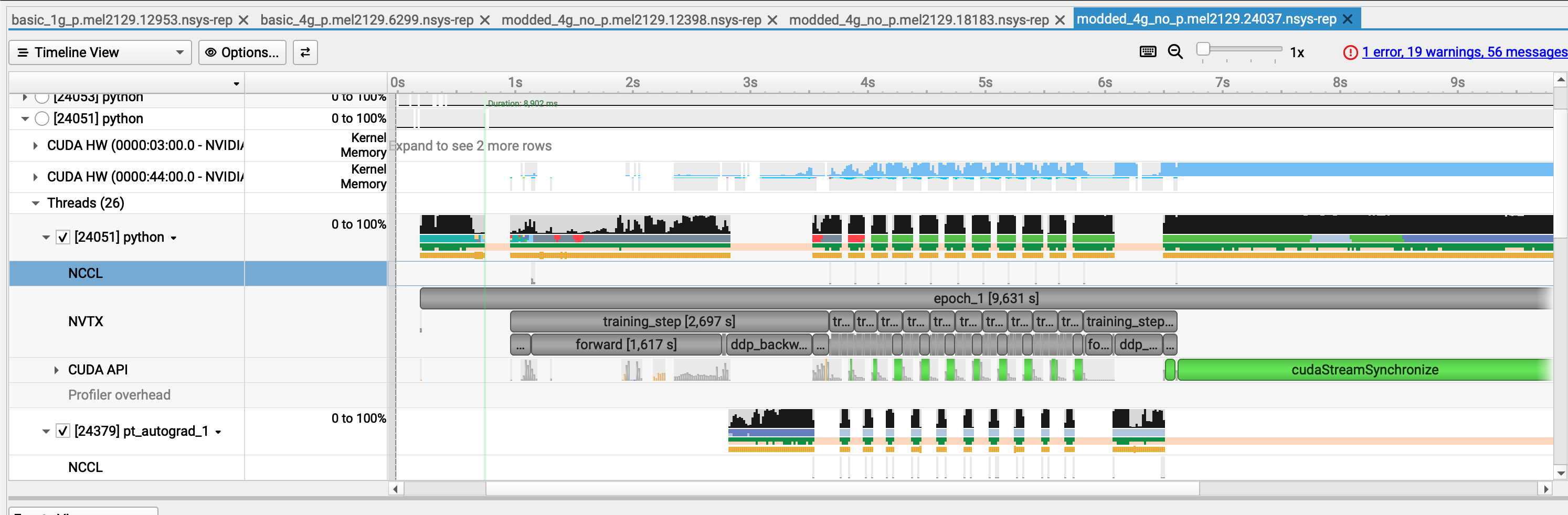The image size is (1568, 515).
Task: Click the timeline zoom slider handle
Action: click(1203, 49)
